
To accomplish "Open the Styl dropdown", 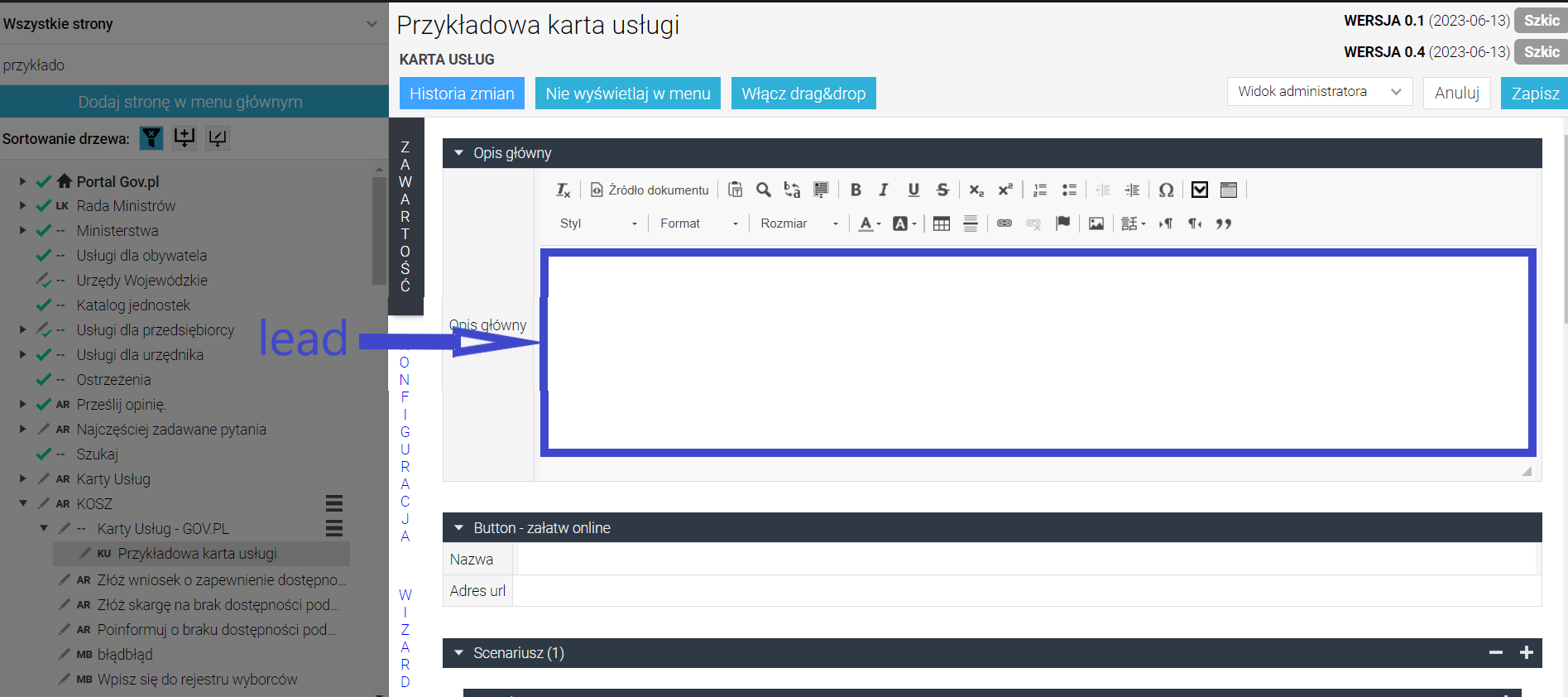I will tap(598, 224).
